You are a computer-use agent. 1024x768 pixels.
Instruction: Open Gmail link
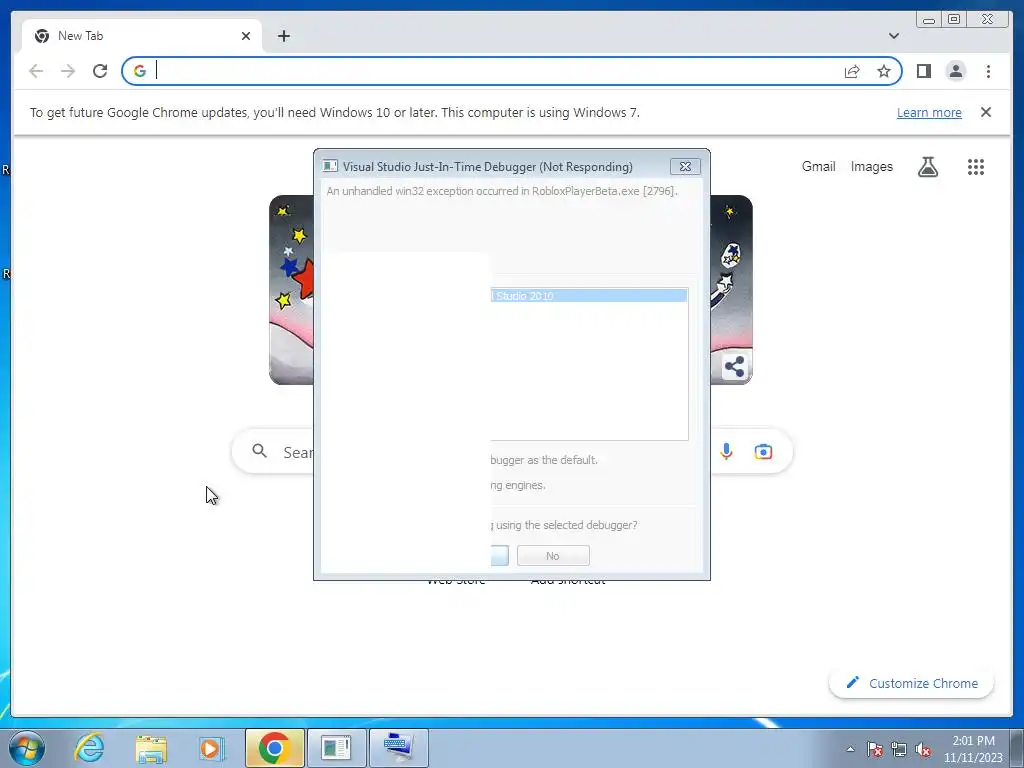coord(818,167)
